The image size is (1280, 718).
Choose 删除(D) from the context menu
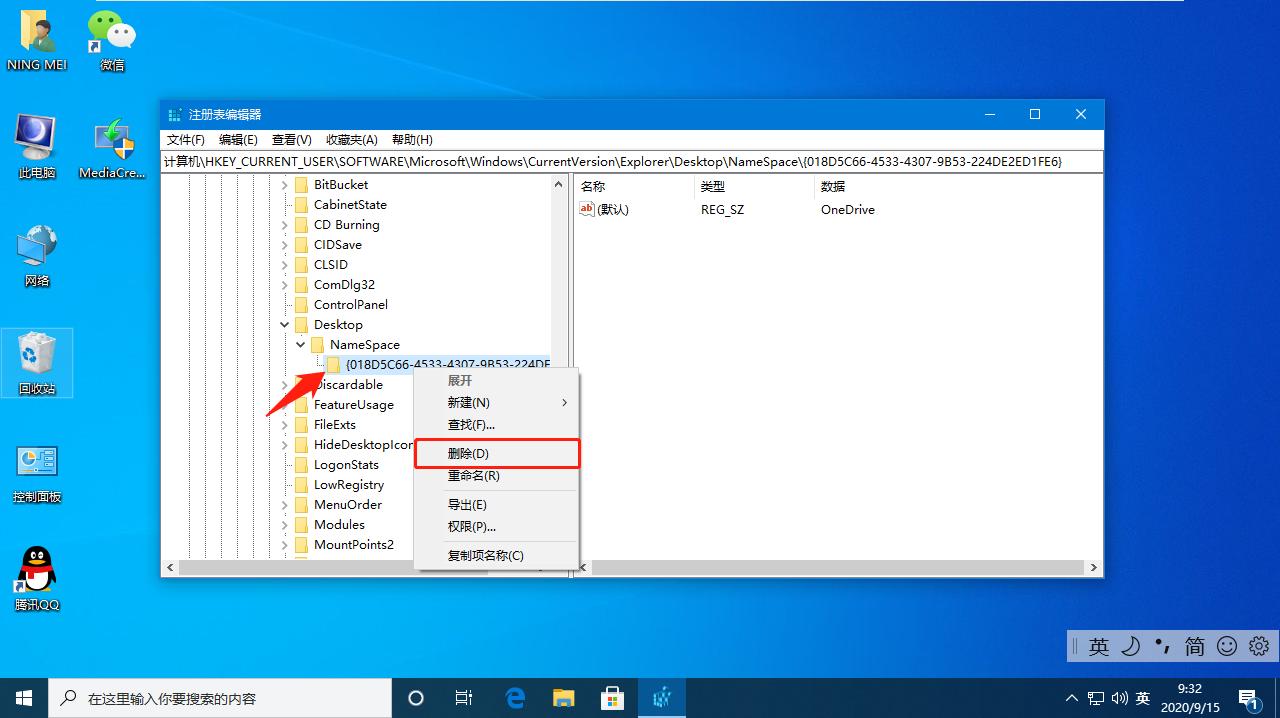coord(470,453)
